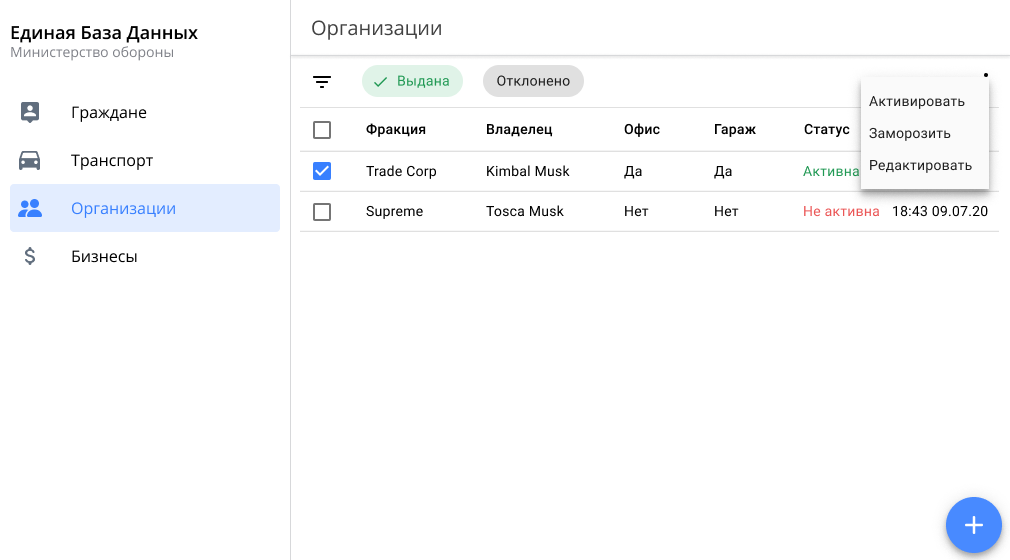Screen dimensions: 1010x560
Task: Check the Supreme row checkbox
Action: coord(322,211)
